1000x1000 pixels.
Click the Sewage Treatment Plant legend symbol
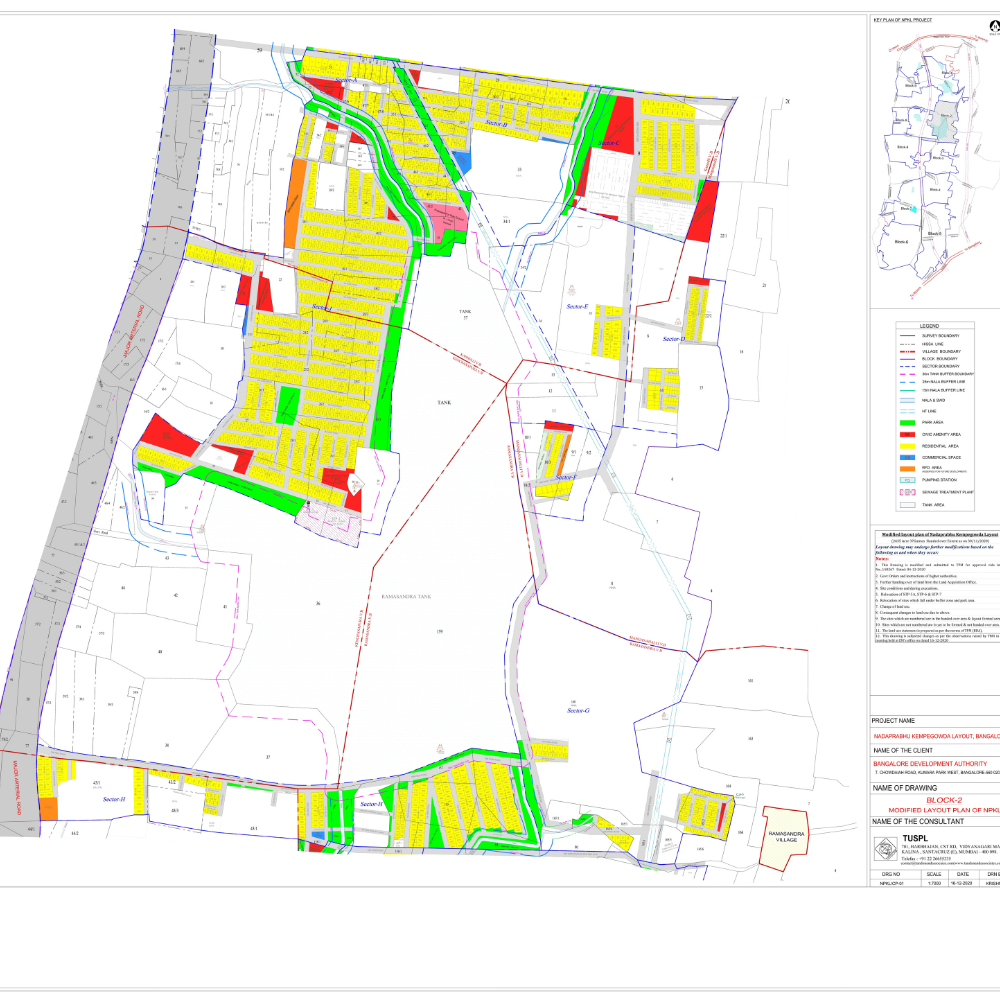[908, 492]
